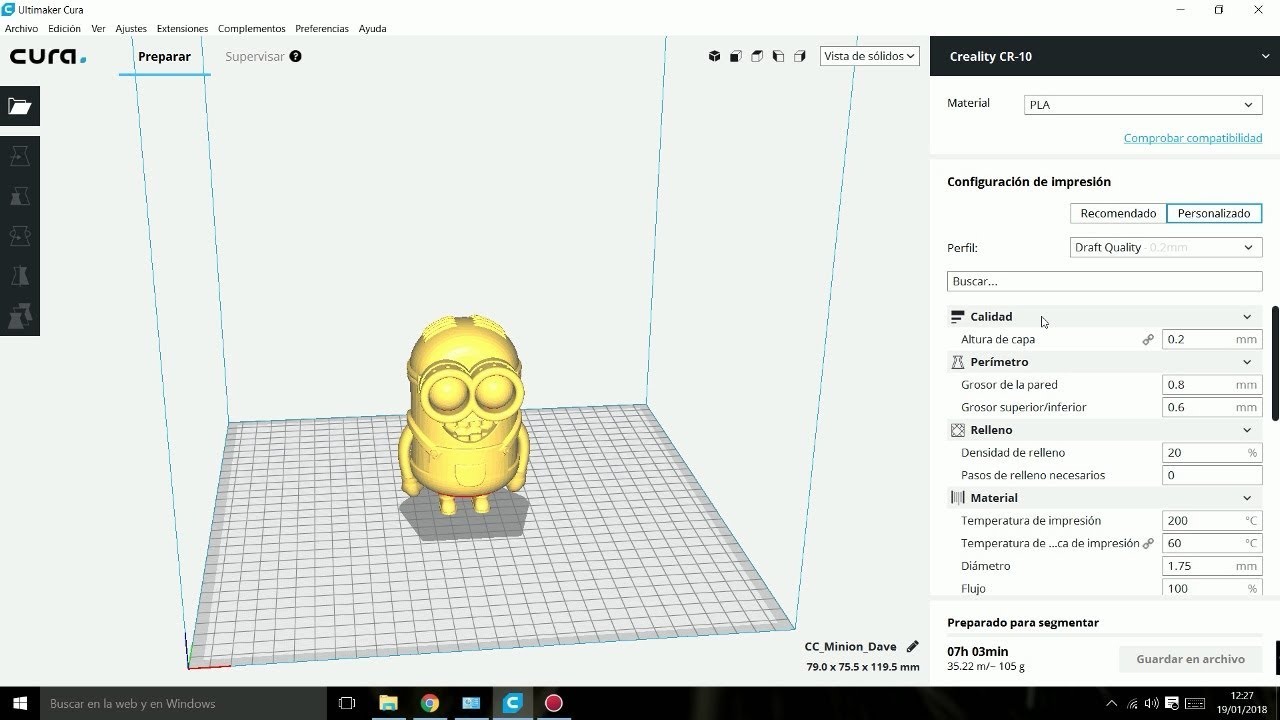This screenshot has width=1280, height=720.
Task: Click Pasos de relleno necesarios field
Action: click(x=1212, y=476)
